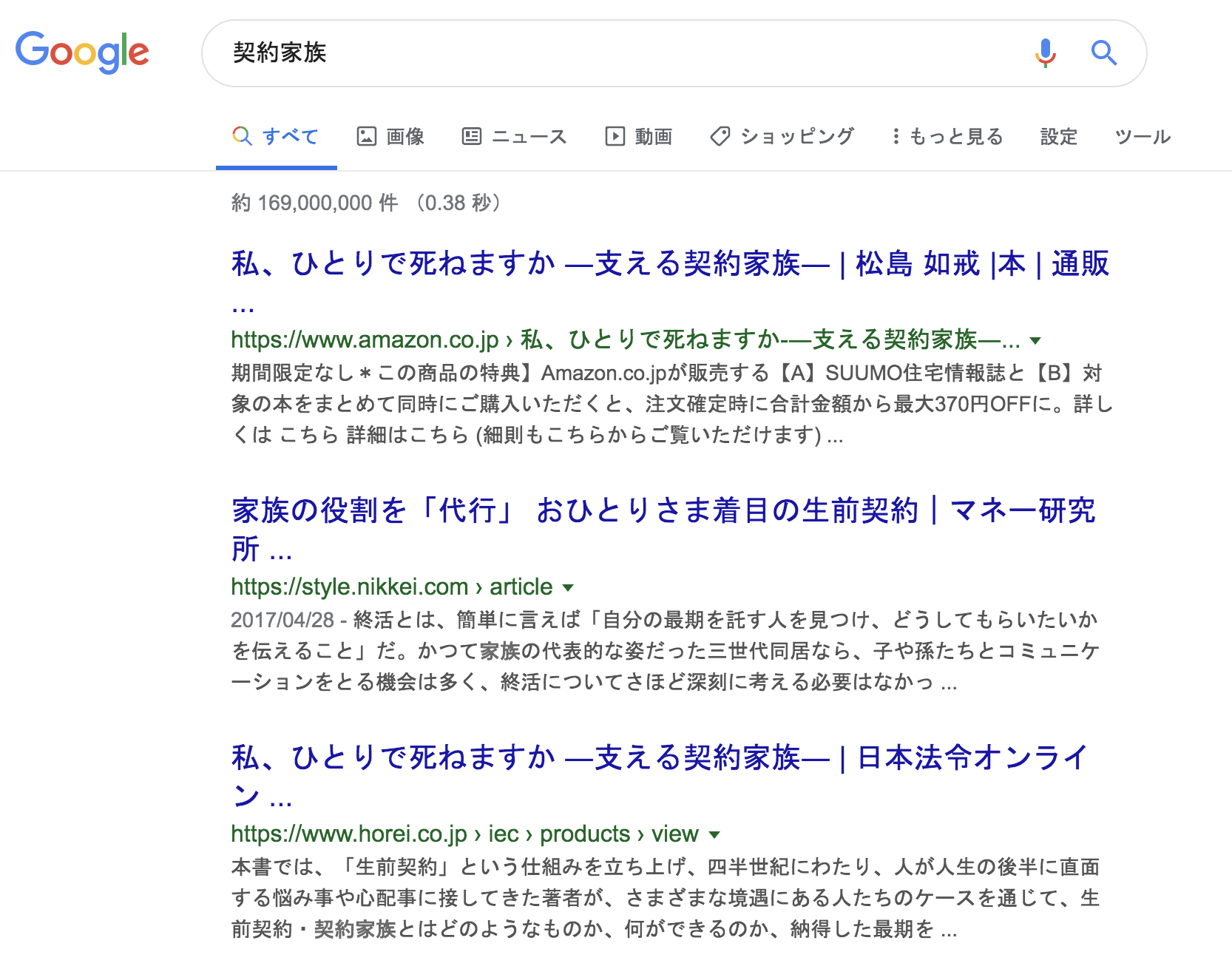Click the Google logo

tap(82, 52)
